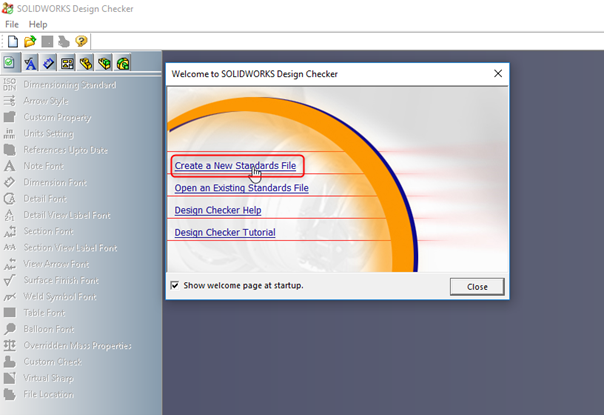
Task: Click the File Location icon
Action: click(x=10, y=394)
